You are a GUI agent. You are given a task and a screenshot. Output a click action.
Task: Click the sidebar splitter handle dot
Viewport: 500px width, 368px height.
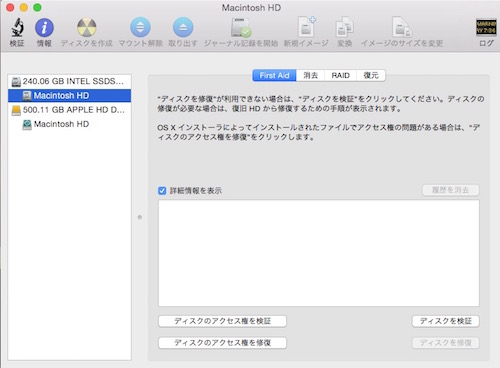coord(140,217)
